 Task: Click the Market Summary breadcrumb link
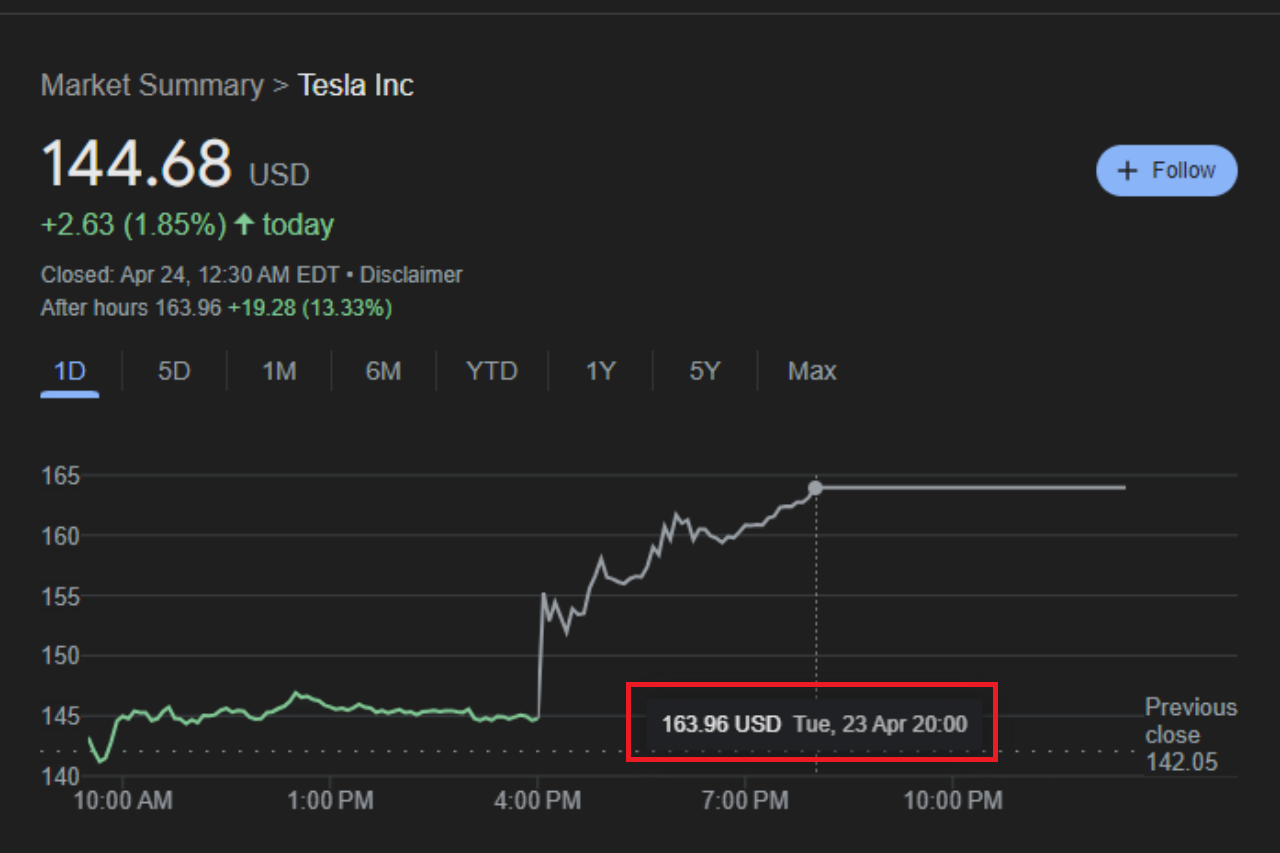point(152,85)
